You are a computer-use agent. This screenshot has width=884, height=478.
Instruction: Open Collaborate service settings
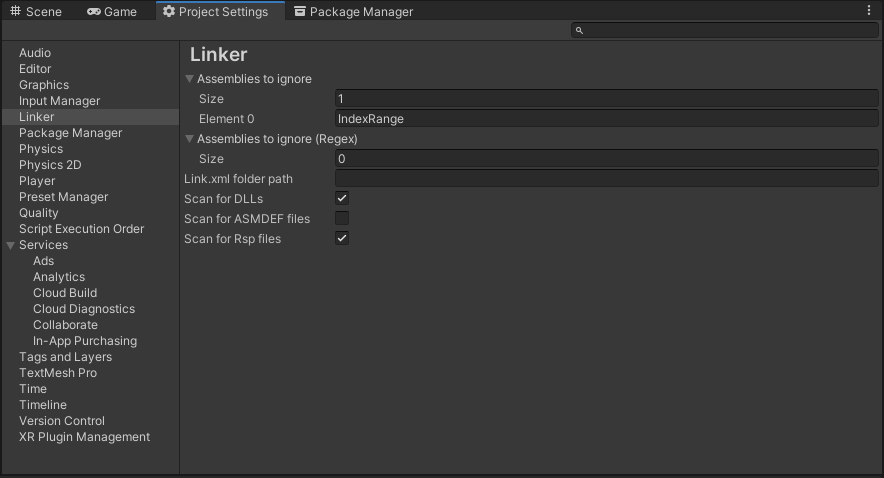65,325
